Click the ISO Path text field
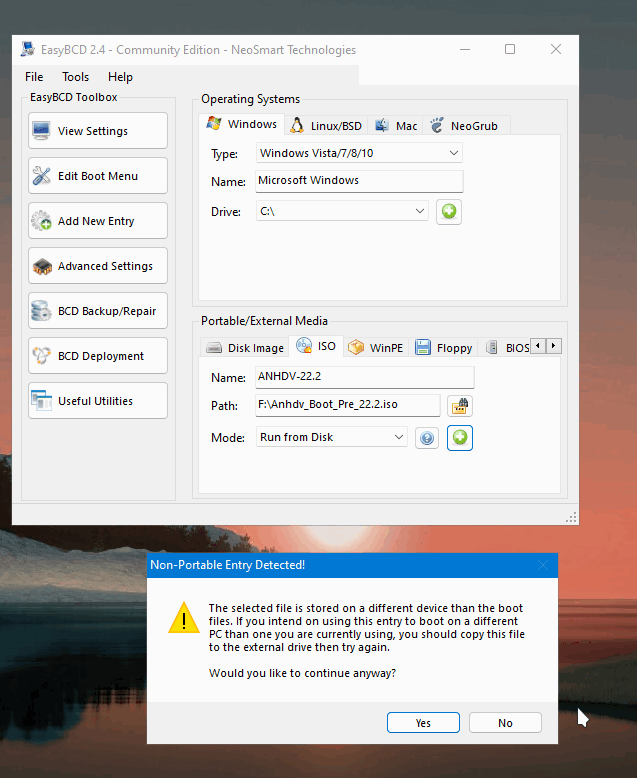The width and height of the screenshot is (637, 778). coord(348,405)
